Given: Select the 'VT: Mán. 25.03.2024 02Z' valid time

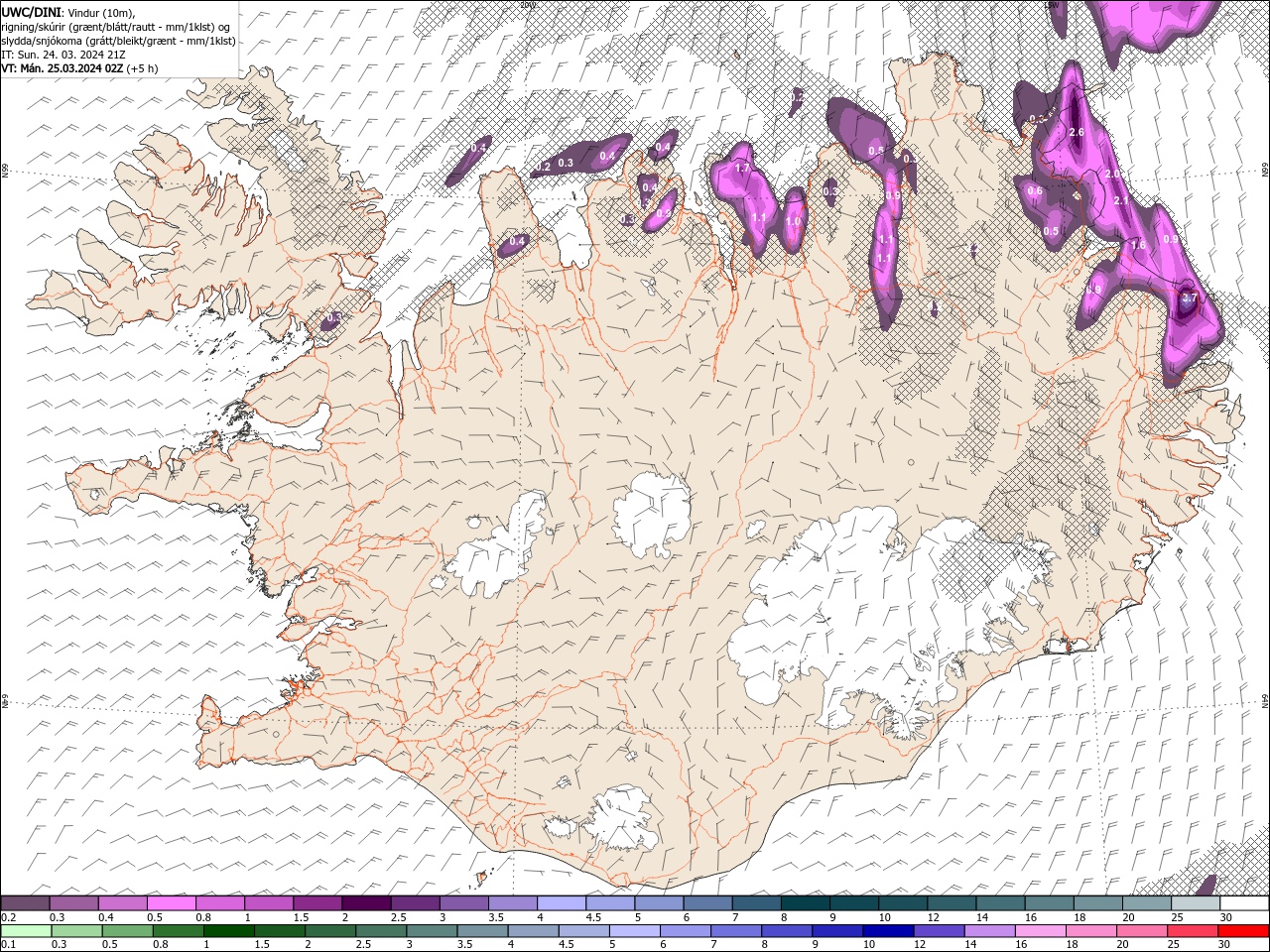Looking at the screenshot, I should click(62, 68).
